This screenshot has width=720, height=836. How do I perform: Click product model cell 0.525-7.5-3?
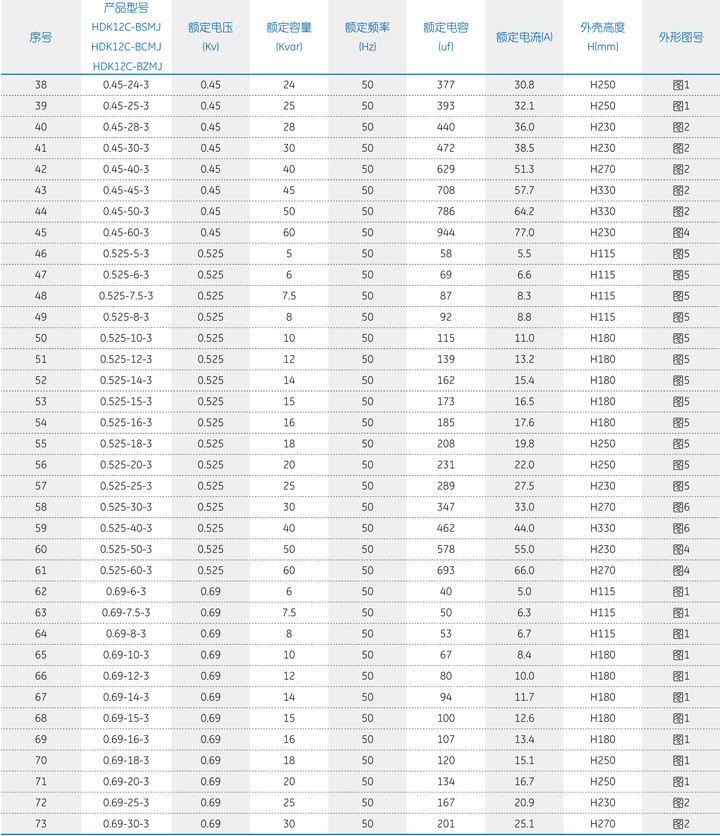pyautogui.click(x=126, y=296)
